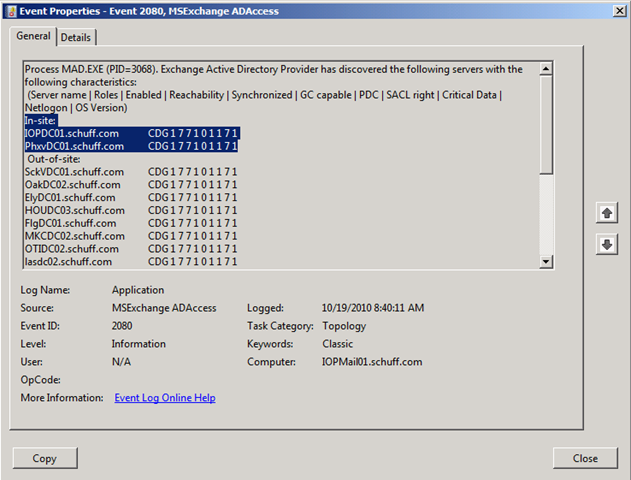Viewport: 631px width, 480px height.
Task: Copy the event details with the Copy button
Action: [x=45, y=458]
